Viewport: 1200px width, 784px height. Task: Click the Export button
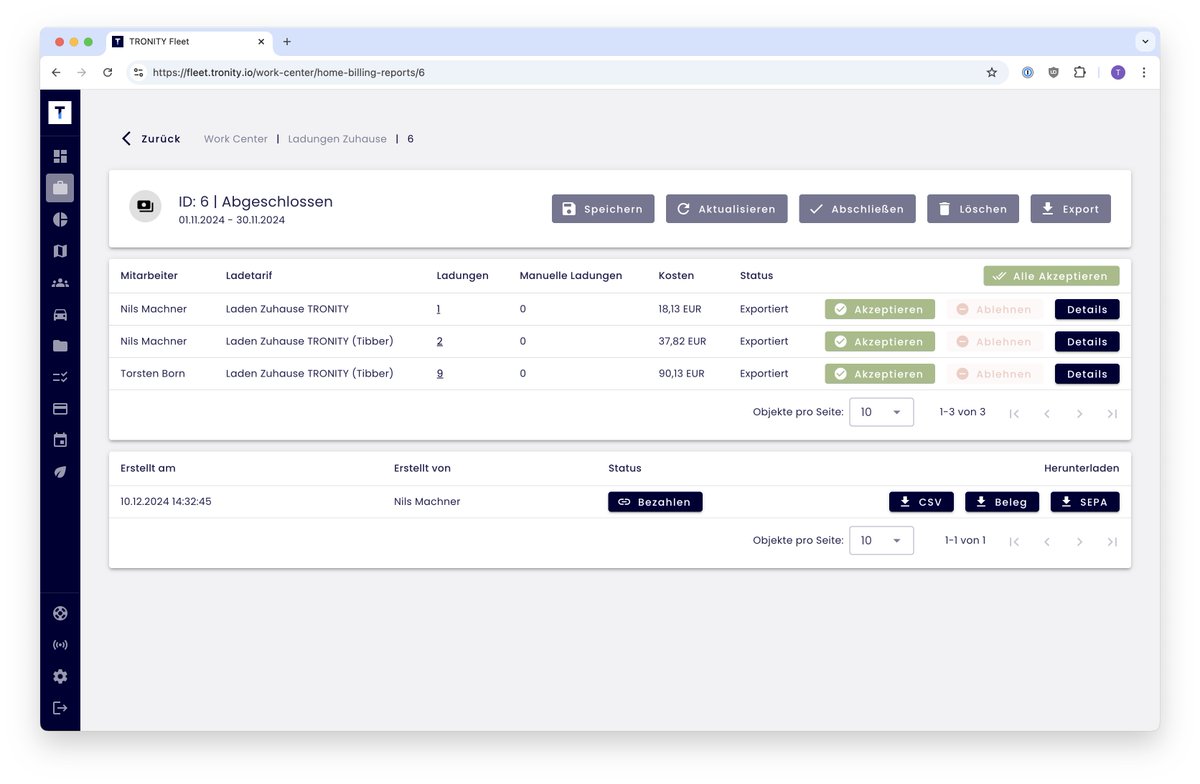click(1070, 209)
